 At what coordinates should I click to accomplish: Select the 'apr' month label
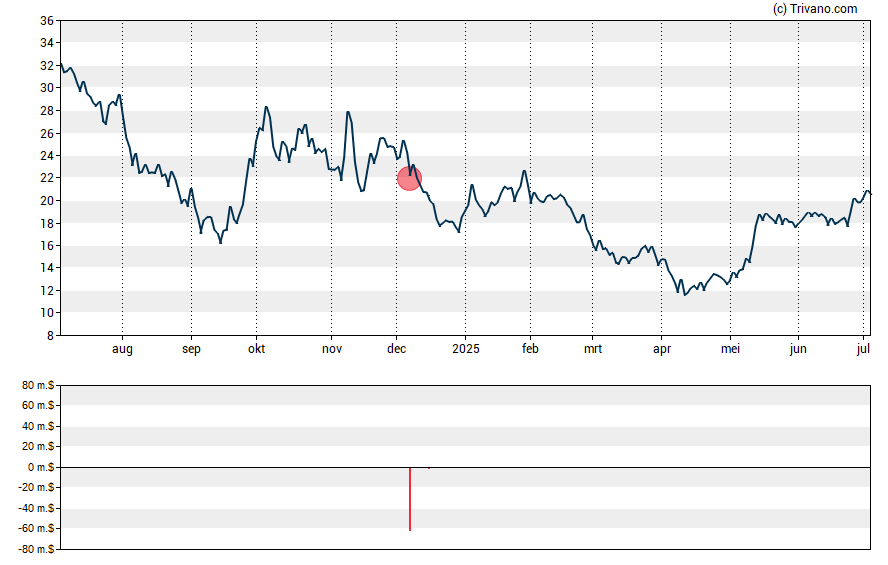[x=661, y=349]
